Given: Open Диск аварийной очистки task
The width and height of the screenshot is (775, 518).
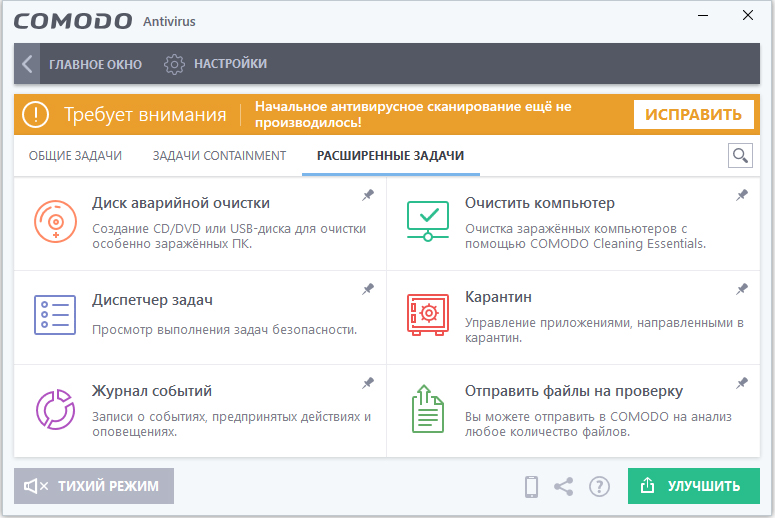Looking at the screenshot, I should [181, 203].
